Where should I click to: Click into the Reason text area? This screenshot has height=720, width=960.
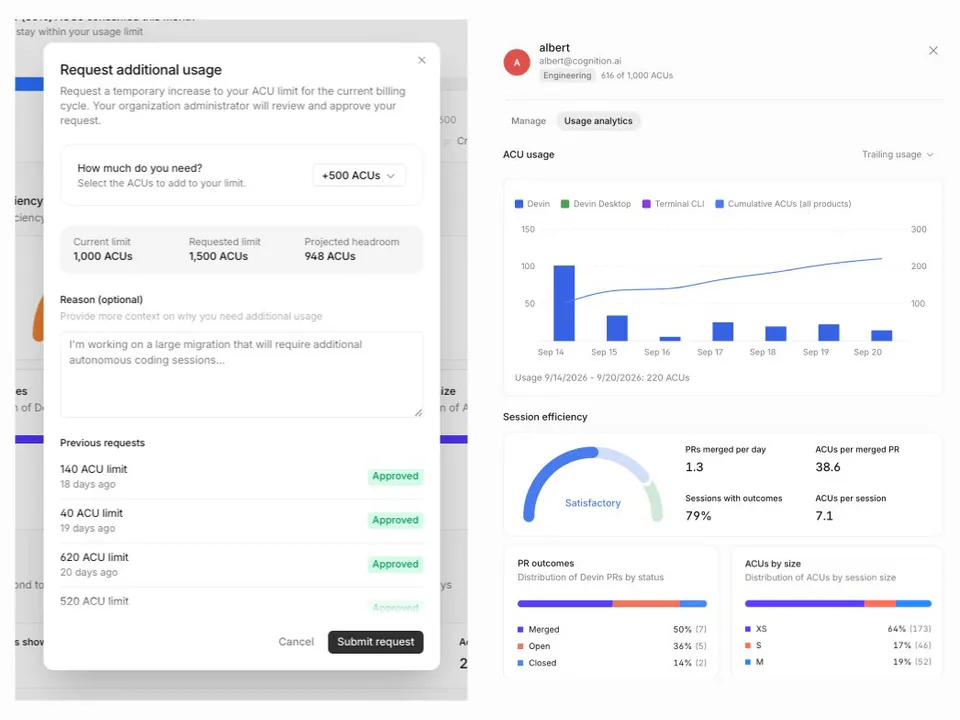[x=241, y=375]
